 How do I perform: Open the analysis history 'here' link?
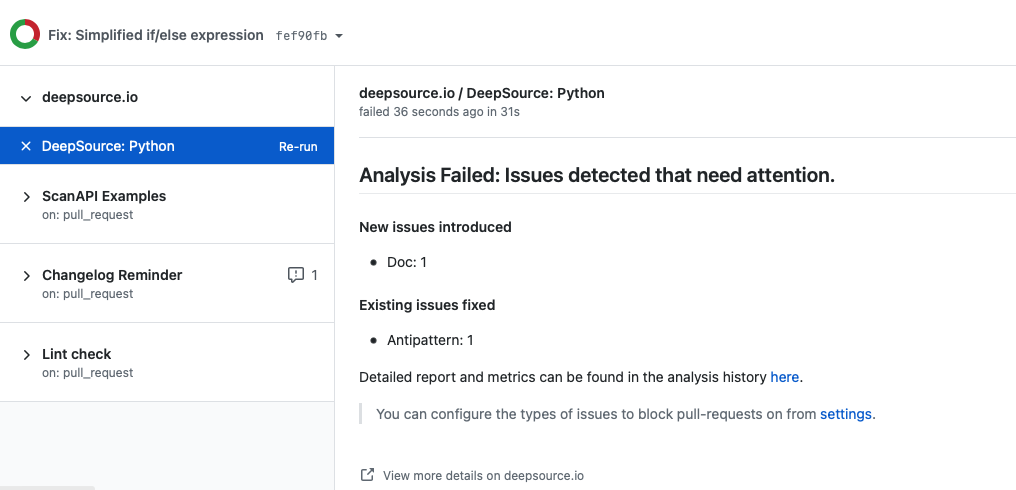(784, 377)
